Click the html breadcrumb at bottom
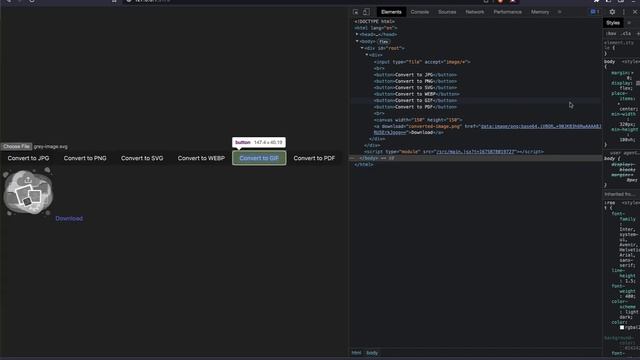The height and width of the screenshot is (360, 640). 356,353
